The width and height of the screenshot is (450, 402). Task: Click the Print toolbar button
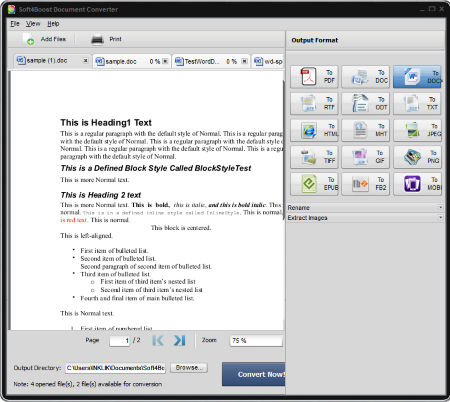106,40
